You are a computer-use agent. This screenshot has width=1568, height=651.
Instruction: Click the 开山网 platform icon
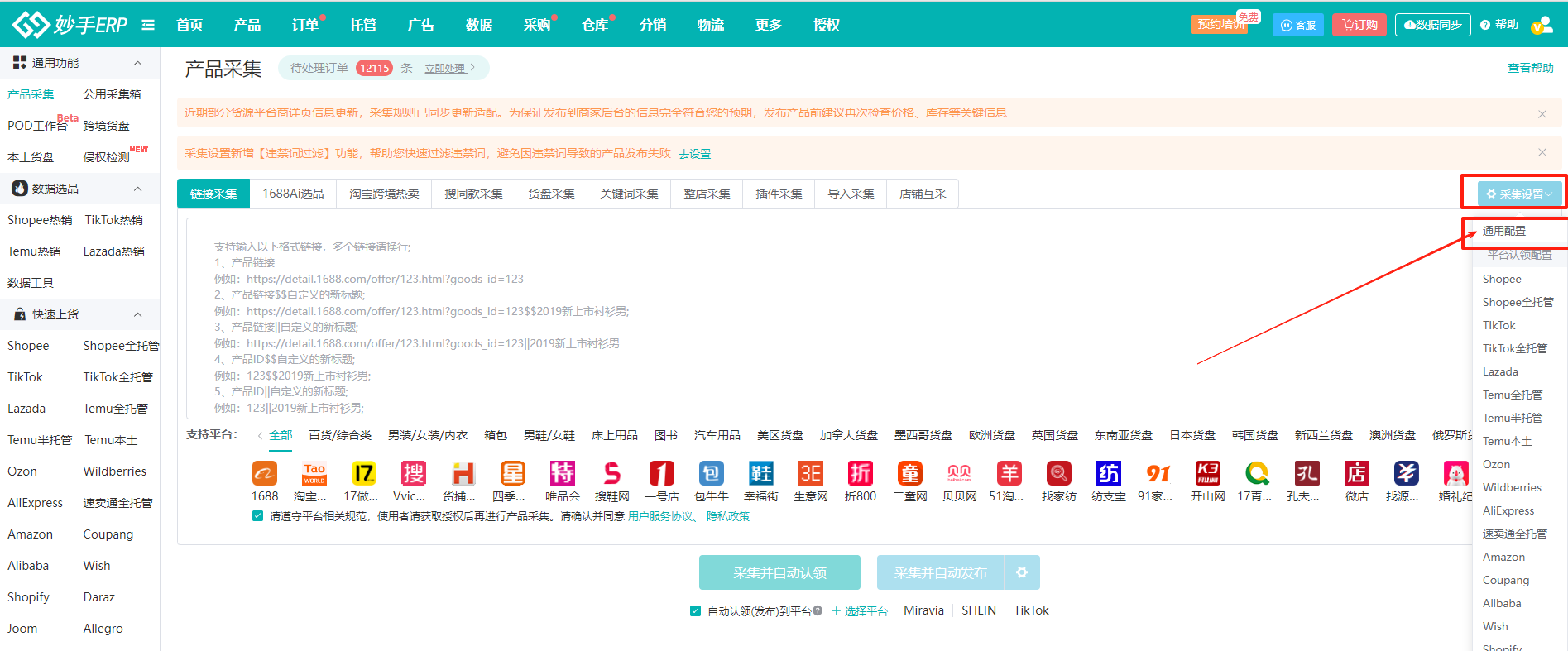pyautogui.click(x=1208, y=474)
